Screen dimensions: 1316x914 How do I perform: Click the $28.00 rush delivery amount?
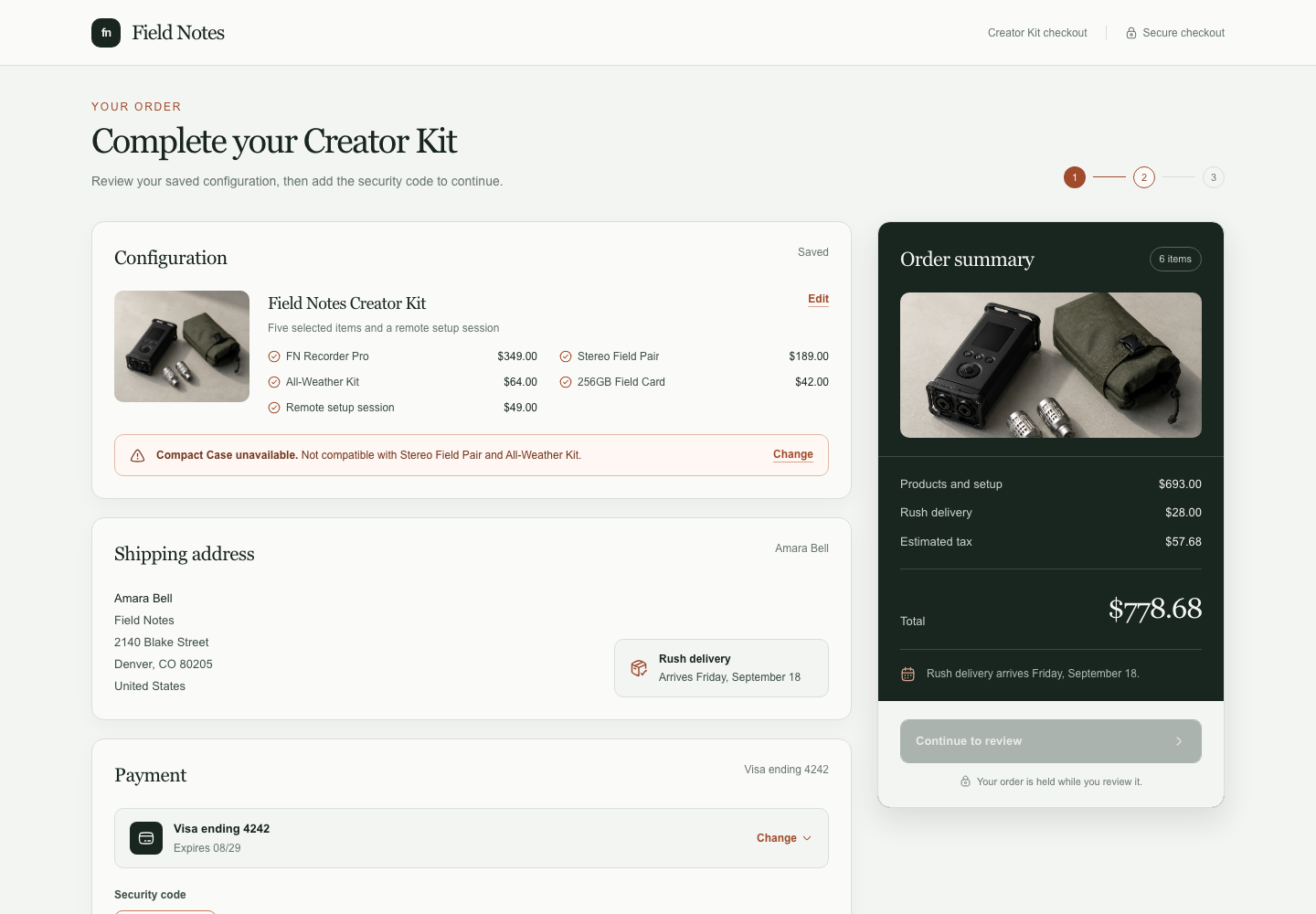pyautogui.click(x=1183, y=513)
